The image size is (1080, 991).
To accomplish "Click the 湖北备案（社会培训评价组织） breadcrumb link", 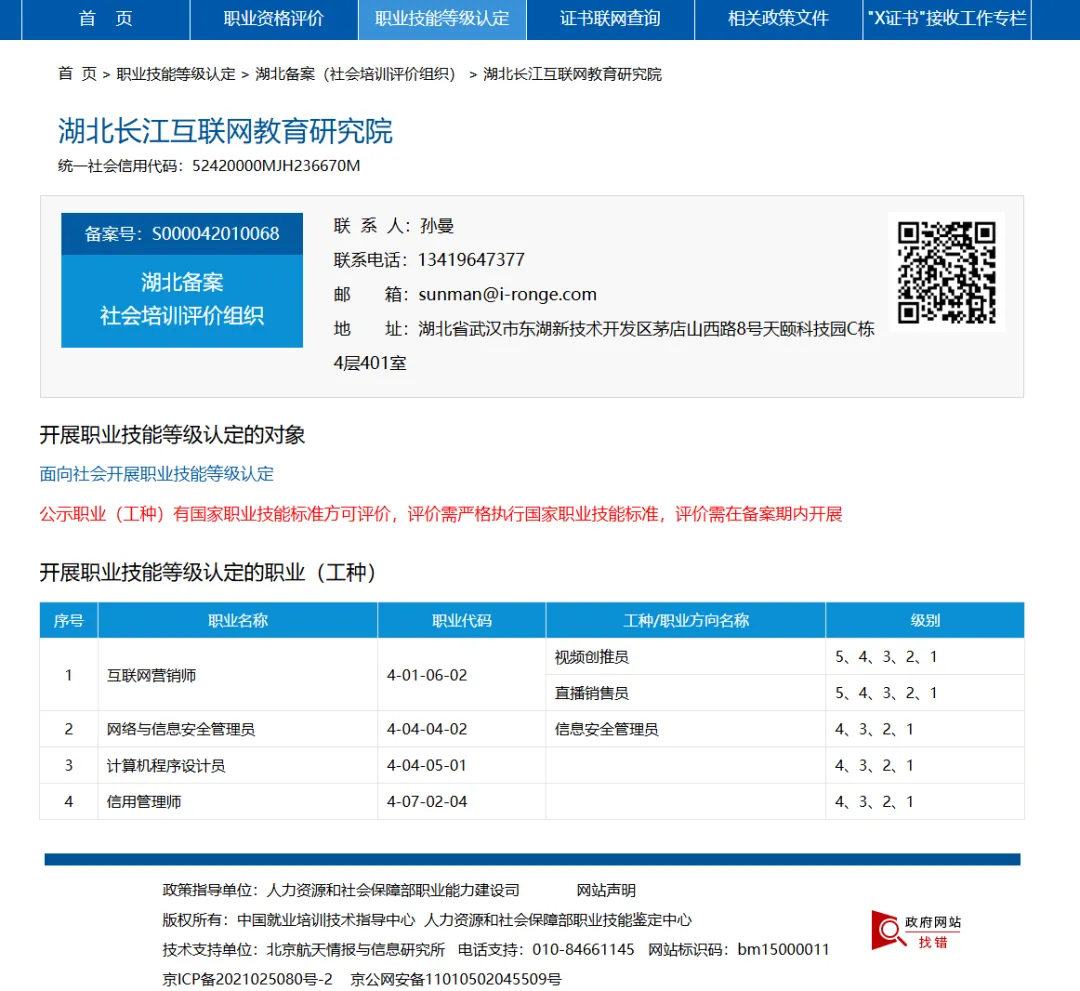I will click(x=355, y=74).
